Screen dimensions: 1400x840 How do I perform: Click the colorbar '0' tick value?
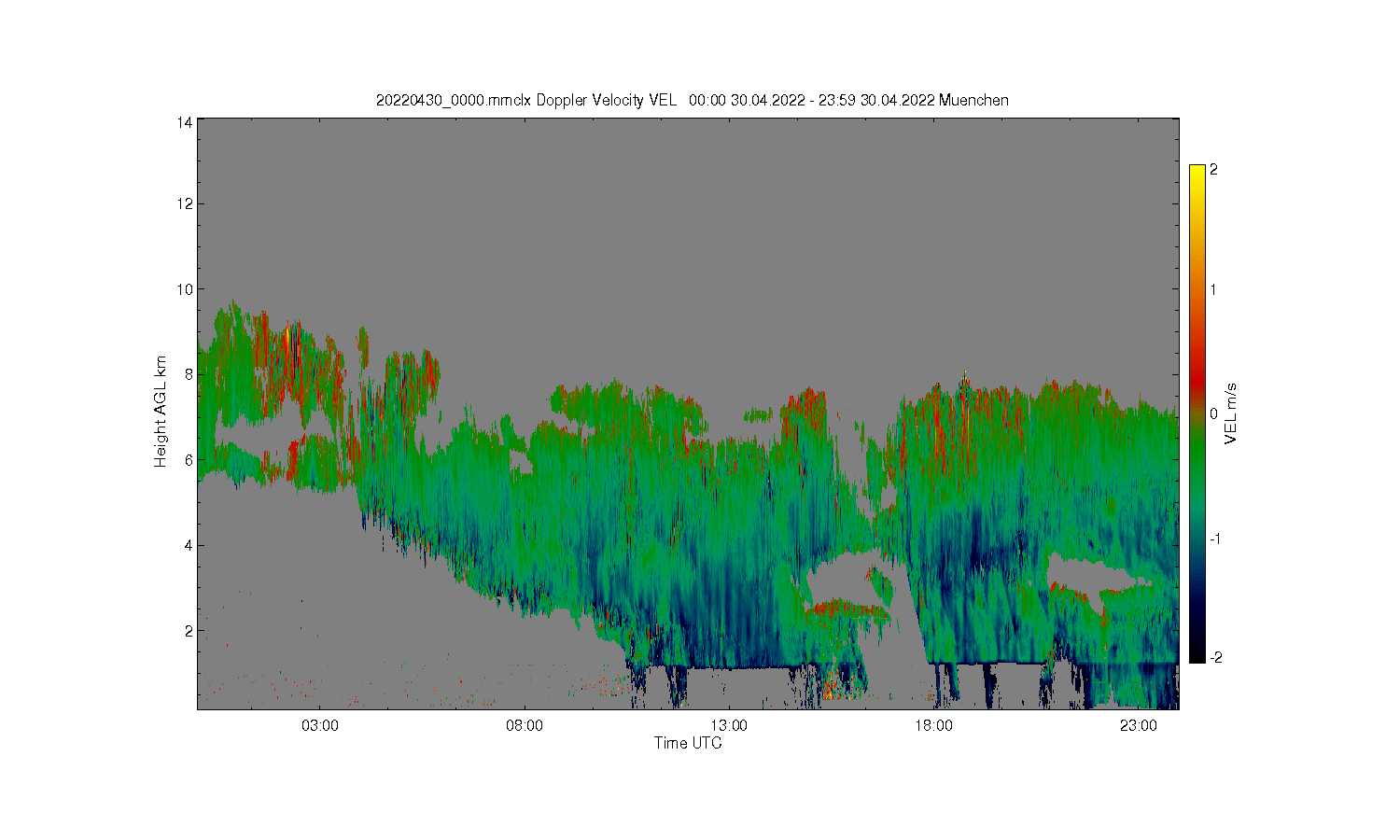tap(1213, 413)
